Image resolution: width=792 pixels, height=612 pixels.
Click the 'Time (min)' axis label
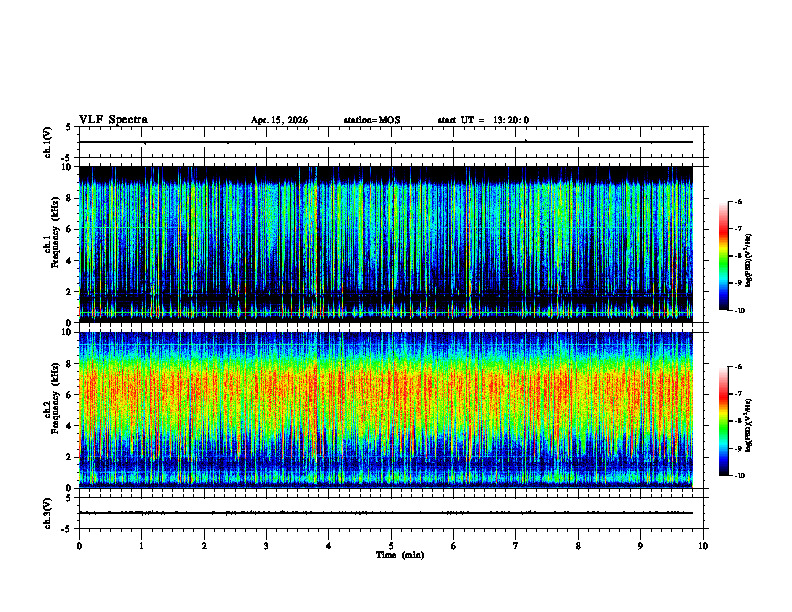pos(400,555)
